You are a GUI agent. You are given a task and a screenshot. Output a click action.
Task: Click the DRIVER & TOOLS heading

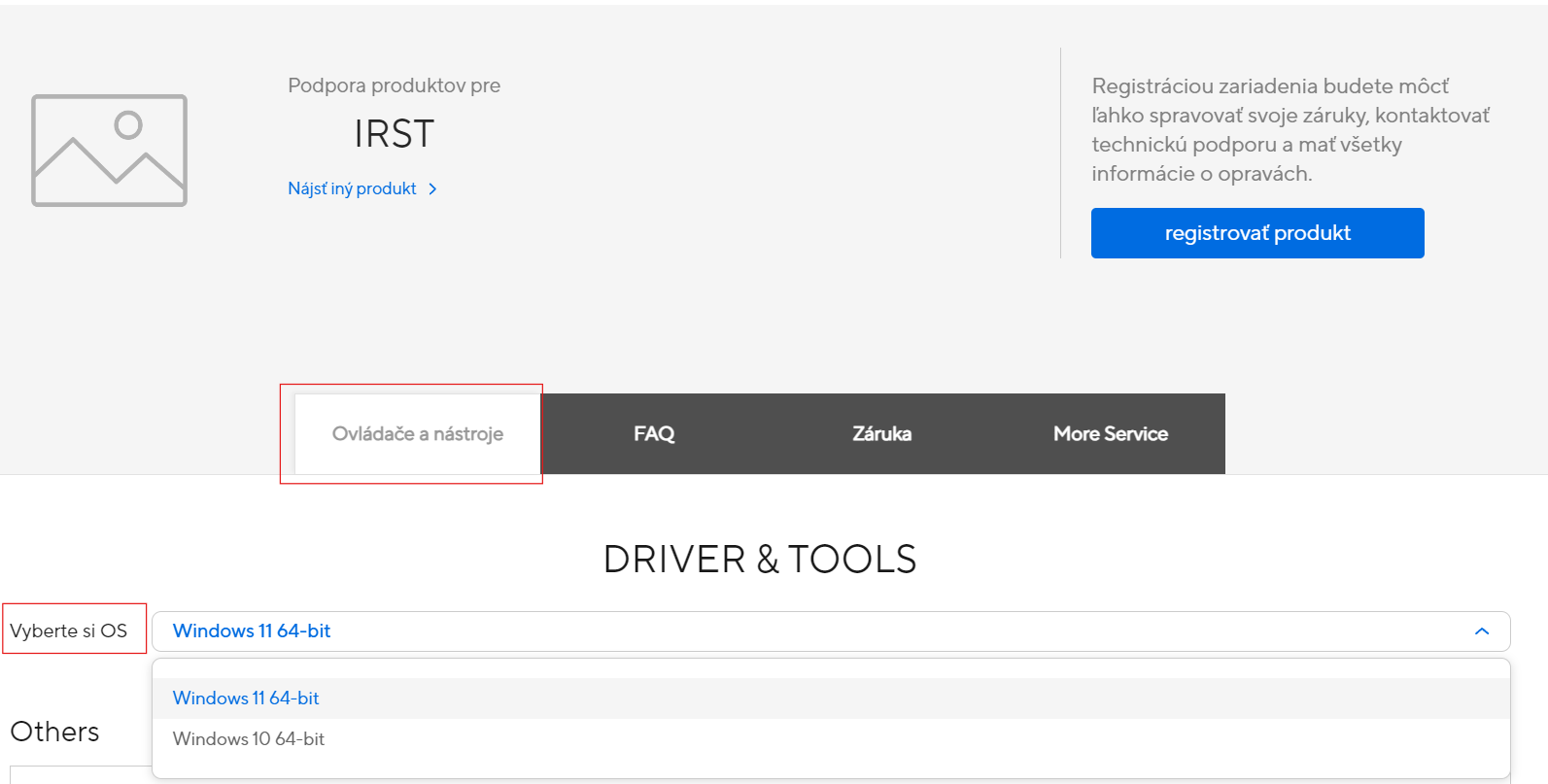(760, 560)
